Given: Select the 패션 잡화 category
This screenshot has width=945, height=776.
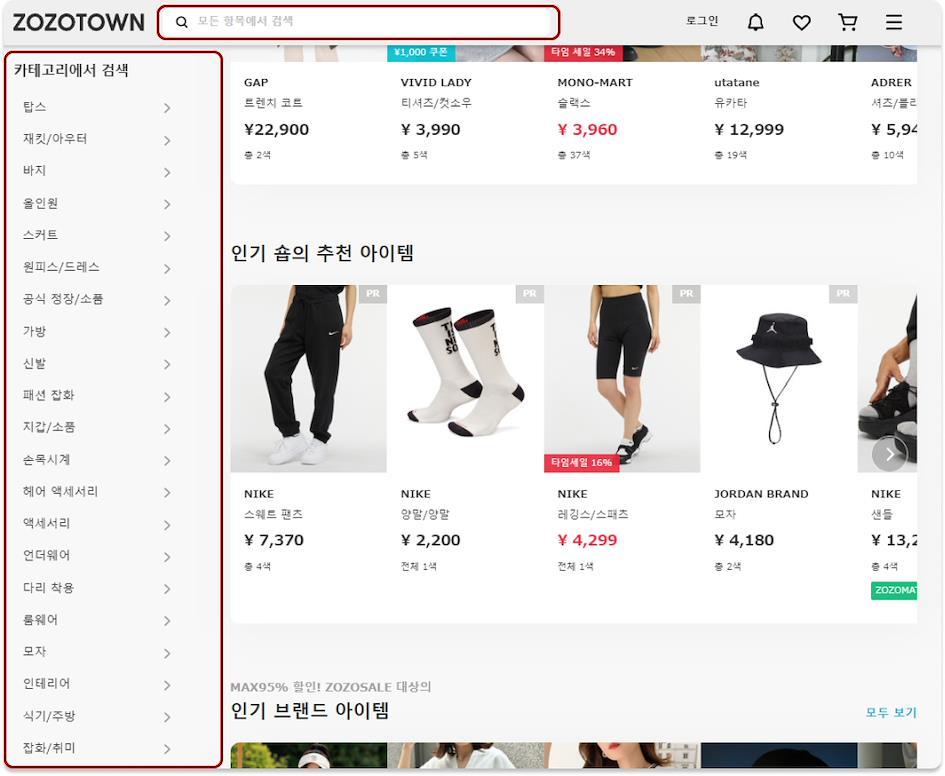Looking at the screenshot, I should point(48,395).
